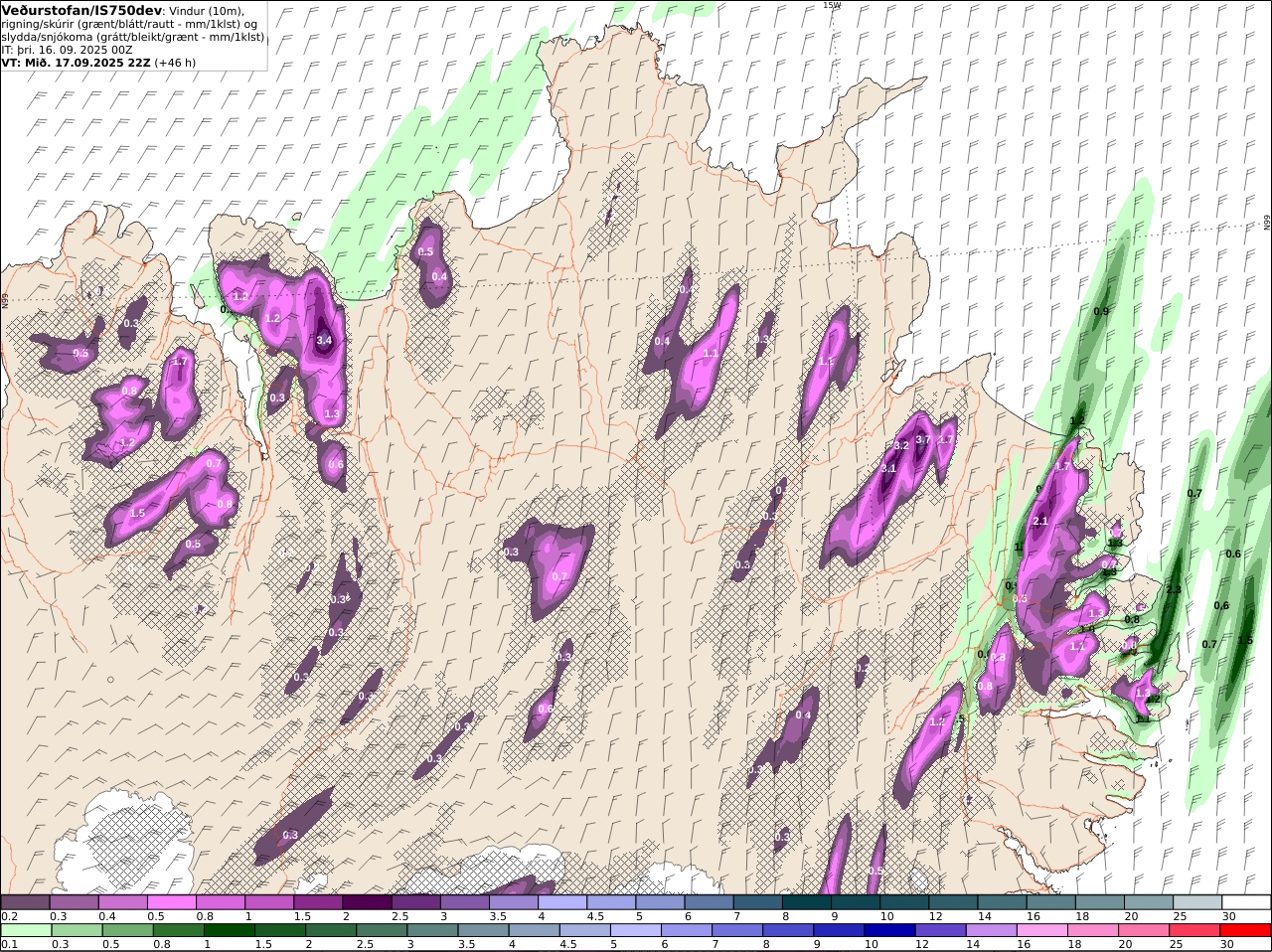Viewport: 1272px width, 952px height.
Task: Select the light pink rain swatch between 16 and 18
Action: tap(1042, 930)
